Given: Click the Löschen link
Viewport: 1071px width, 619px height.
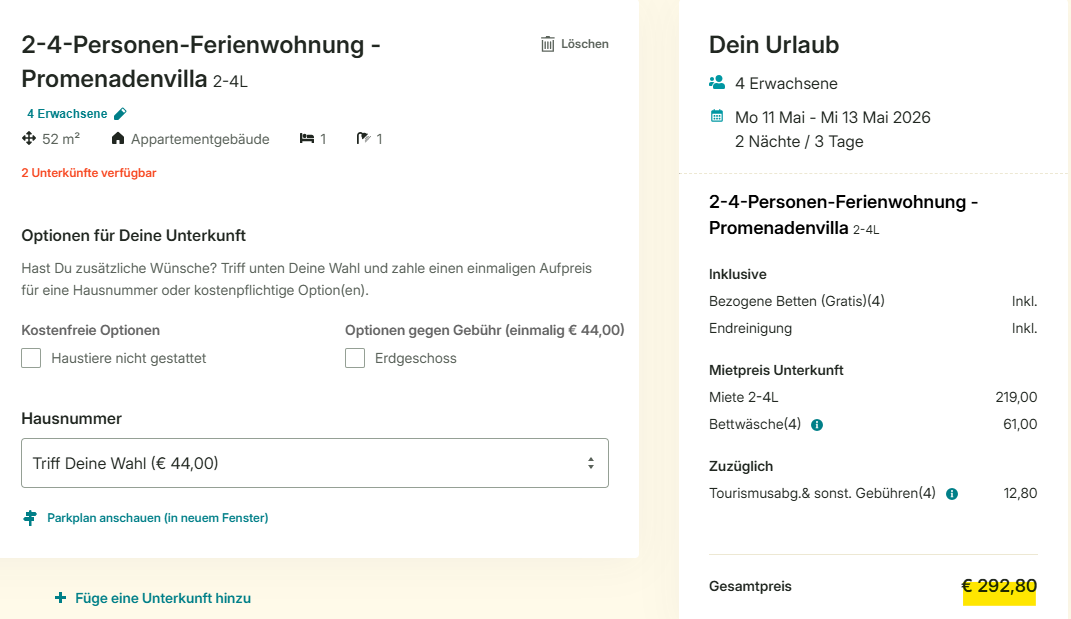Looking at the screenshot, I should pyautogui.click(x=584, y=43).
